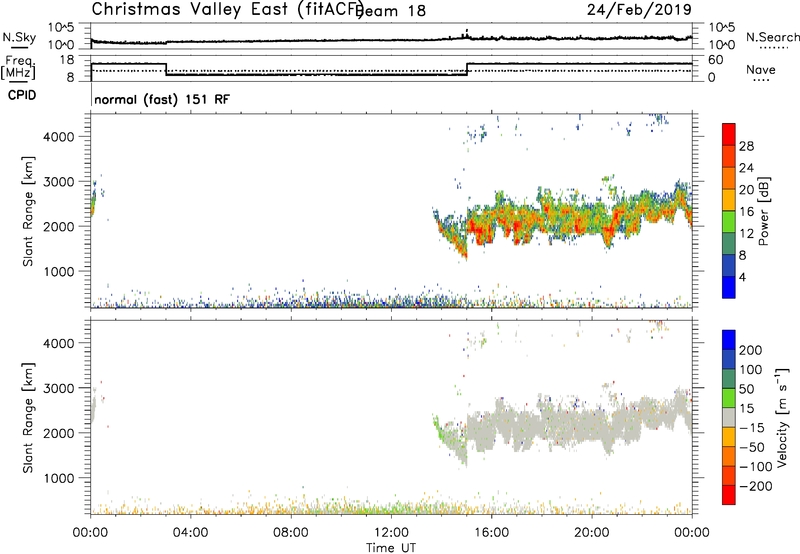This screenshot has width=800, height=554.
Task: Click the '16:00' time tick label
Action: point(491,533)
